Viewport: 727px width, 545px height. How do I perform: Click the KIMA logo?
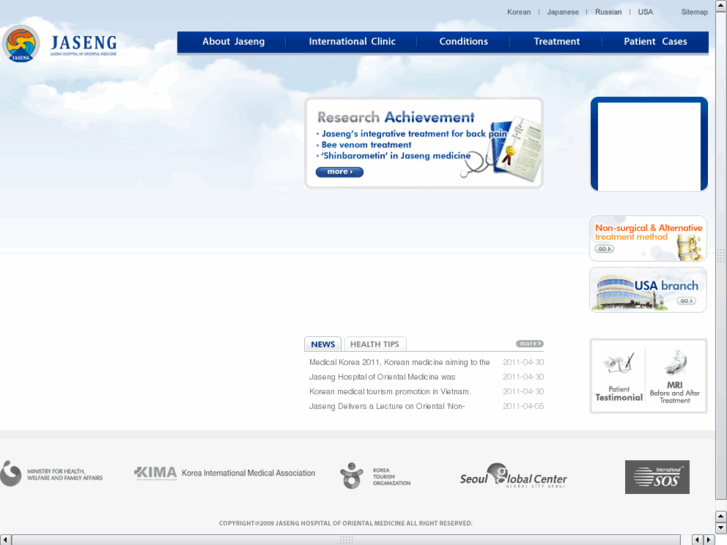pyautogui.click(x=155, y=473)
